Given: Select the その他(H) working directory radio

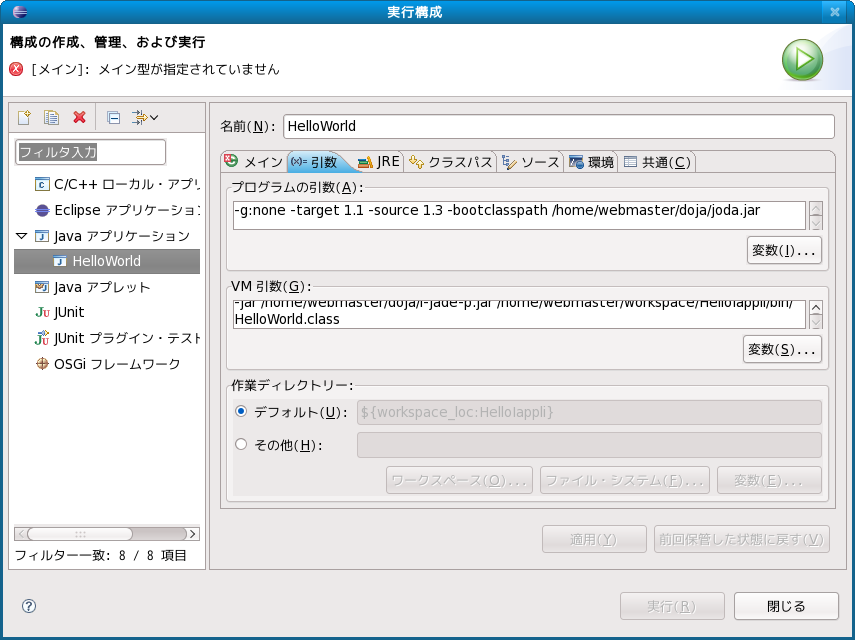Looking at the screenshot, I should coord(241,444).
